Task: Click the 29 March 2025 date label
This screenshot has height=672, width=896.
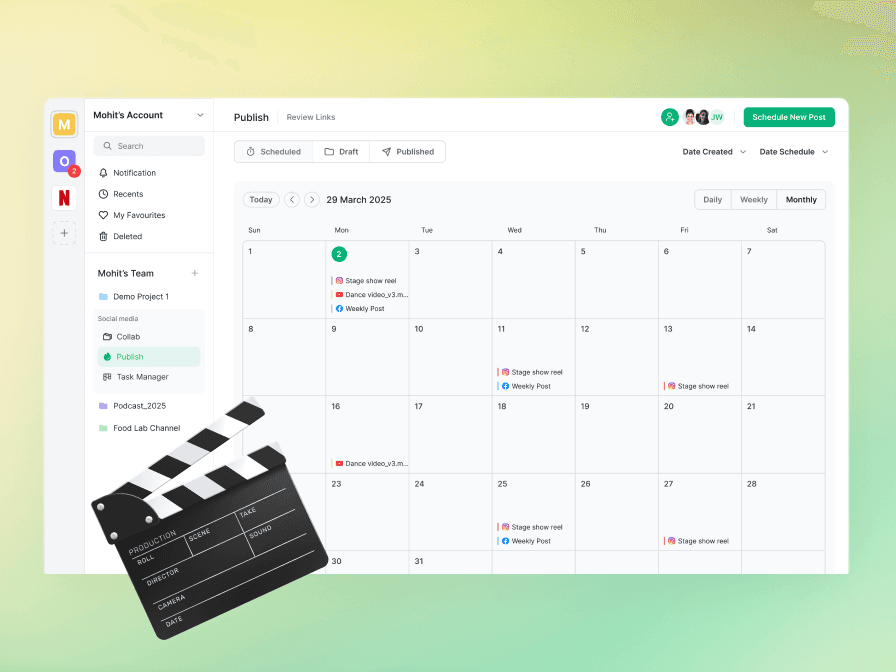Action: (359, 199)
